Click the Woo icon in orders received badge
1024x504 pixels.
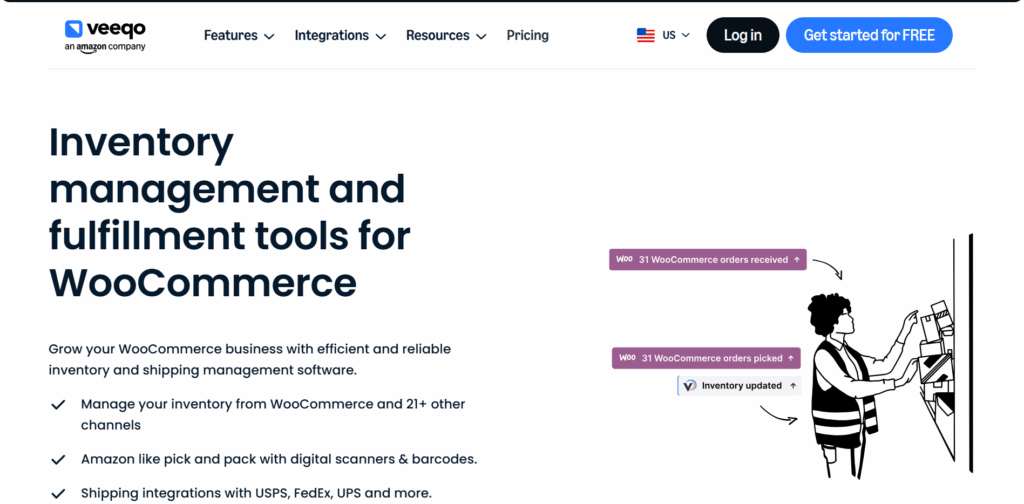625,259
